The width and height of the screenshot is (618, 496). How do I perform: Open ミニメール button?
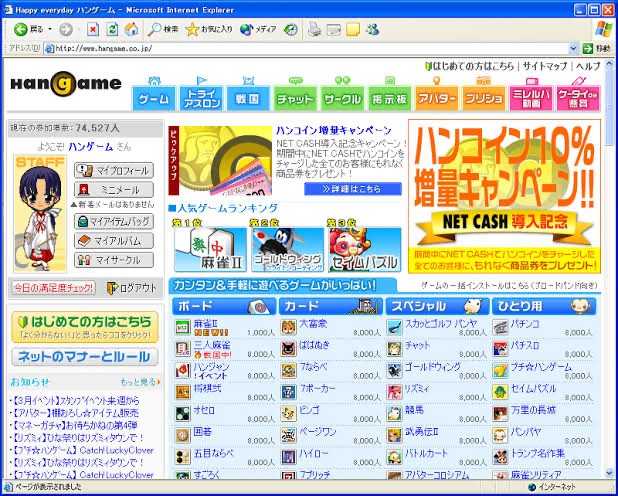tap(114, 190)
